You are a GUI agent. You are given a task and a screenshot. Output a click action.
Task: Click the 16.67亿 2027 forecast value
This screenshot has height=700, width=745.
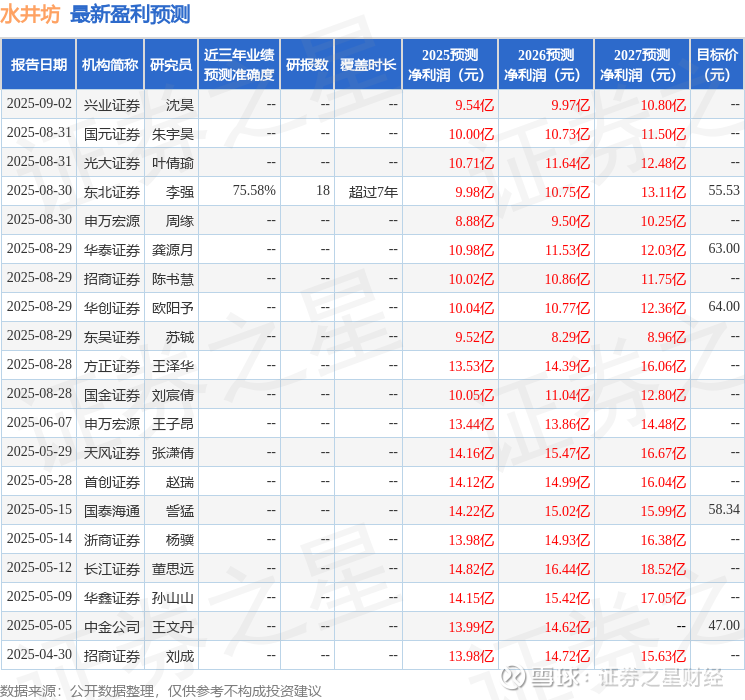[663, 453]
